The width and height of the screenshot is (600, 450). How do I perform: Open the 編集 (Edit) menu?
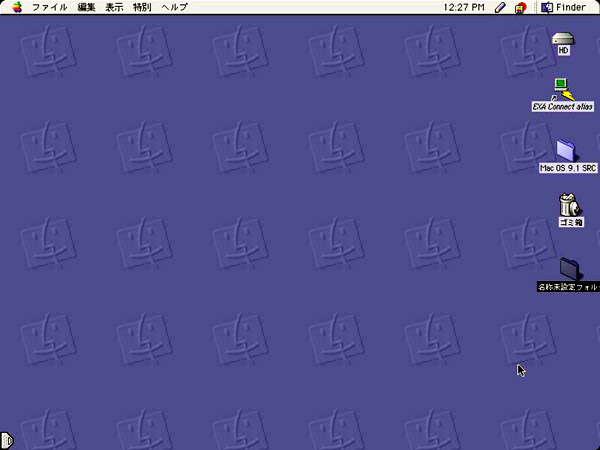click(86, 7)
